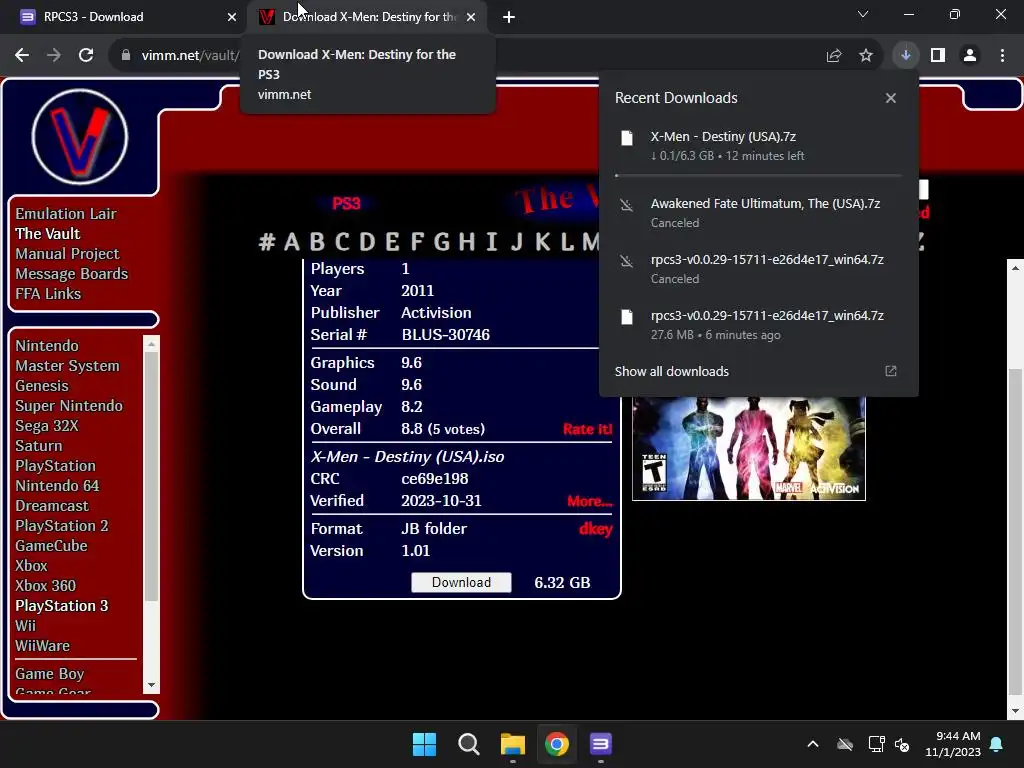
Task: Click letter A in alphabet index
Action: click(292, 242)
